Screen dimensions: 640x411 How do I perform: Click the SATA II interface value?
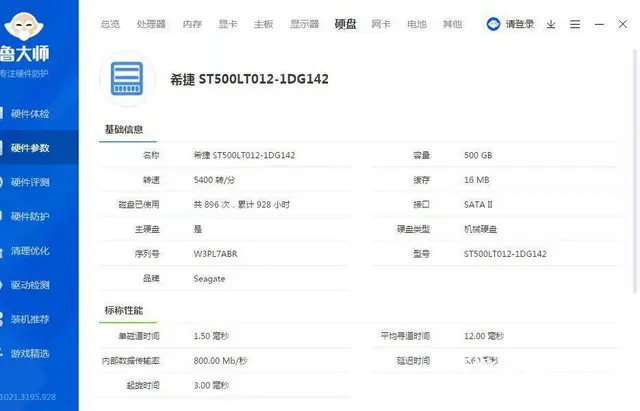pos(478,204)
